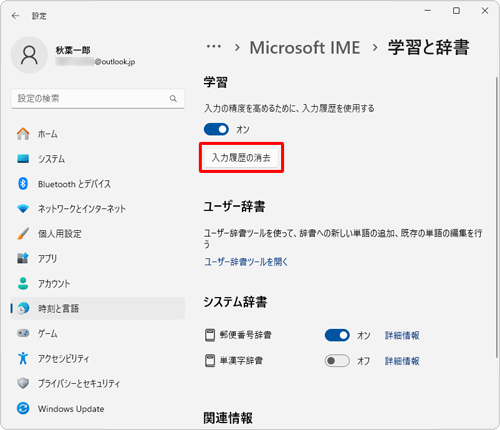Image resolution: width=500 pixels, height=430 pixels.
Task: Open Windows Update category
Action: (x=98, y=408)
